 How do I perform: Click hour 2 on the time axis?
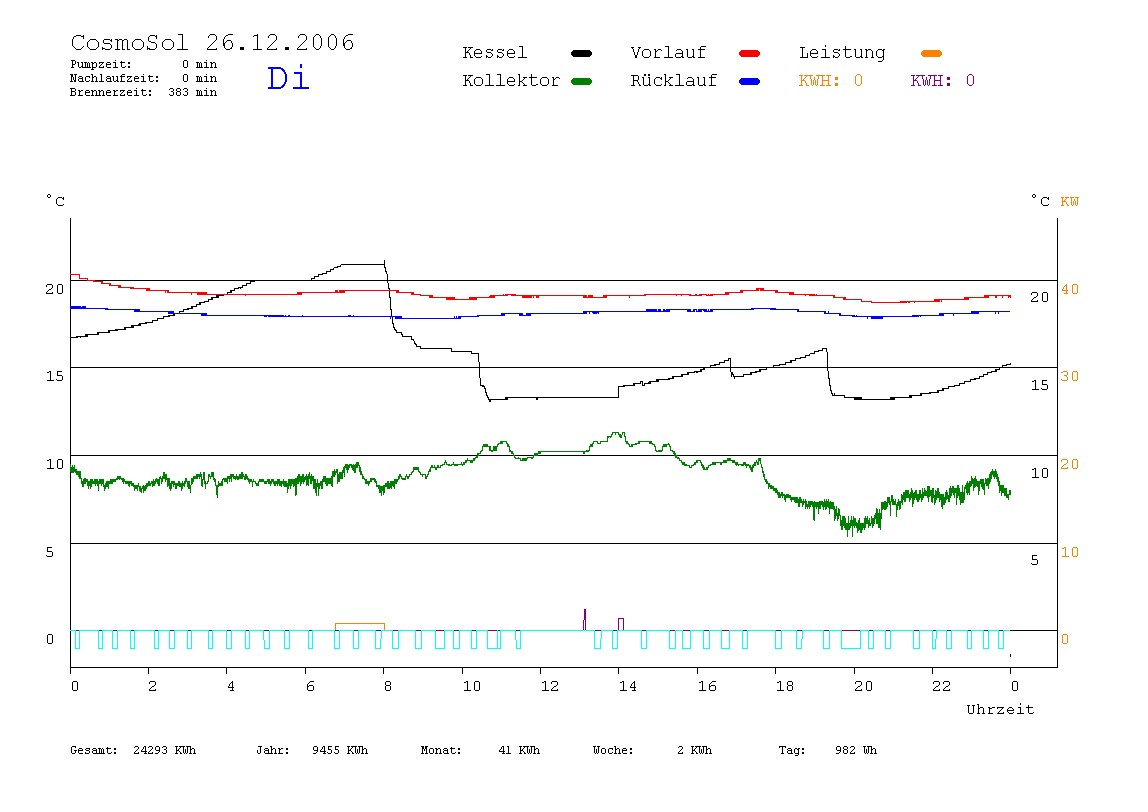pyautogui.click(x=152, y=686)
